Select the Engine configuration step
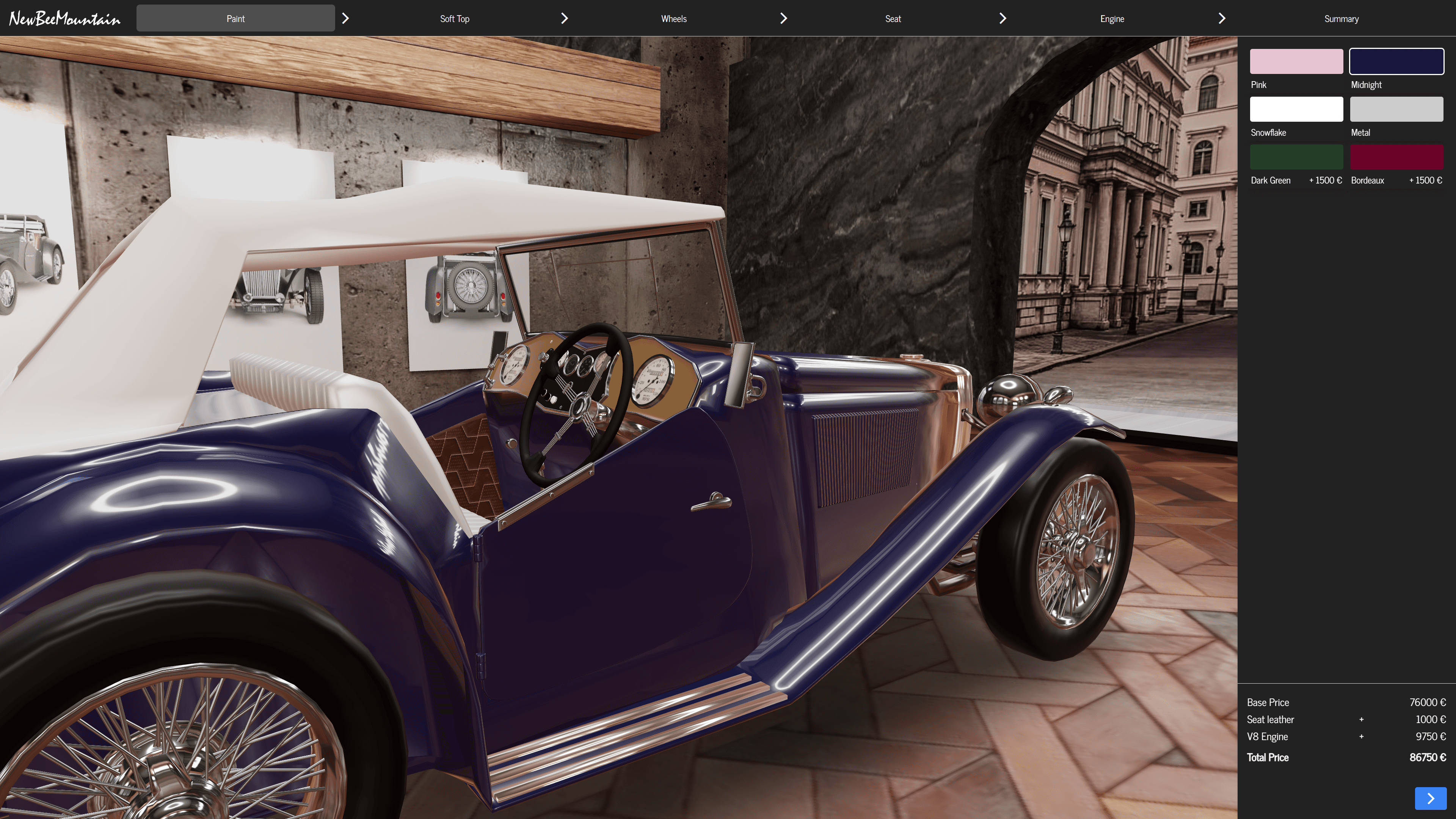 point(1111,18)
